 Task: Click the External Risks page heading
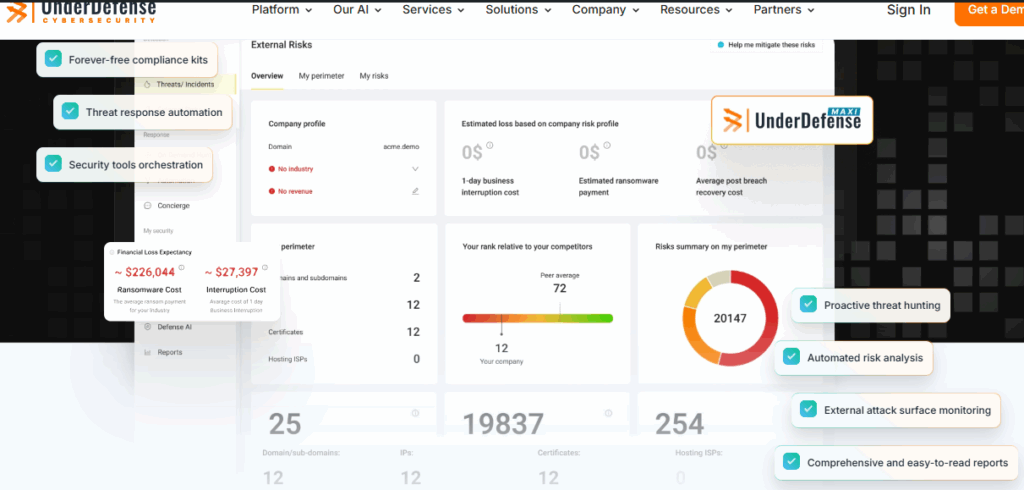(281, 45)
